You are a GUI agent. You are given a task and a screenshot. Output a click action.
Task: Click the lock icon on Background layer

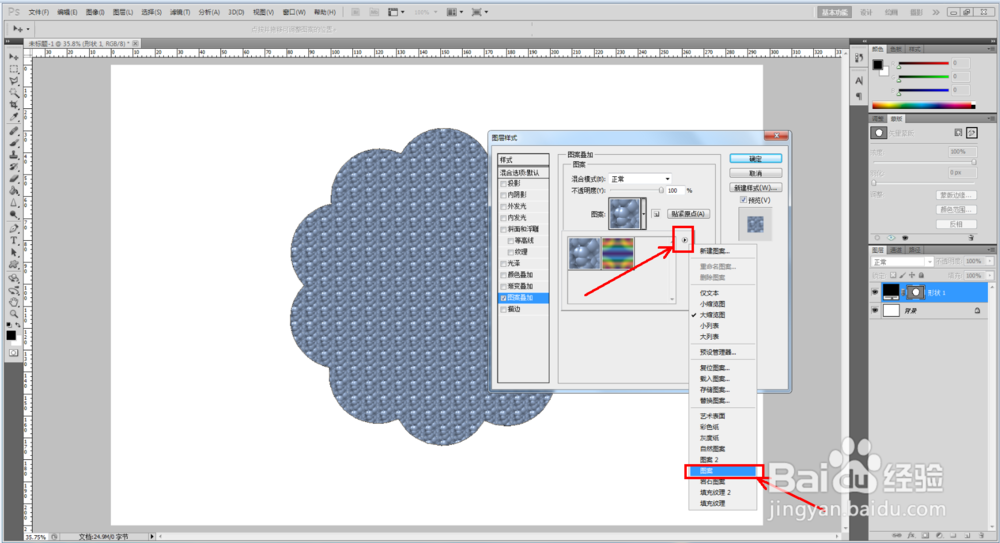coord(977,311)
